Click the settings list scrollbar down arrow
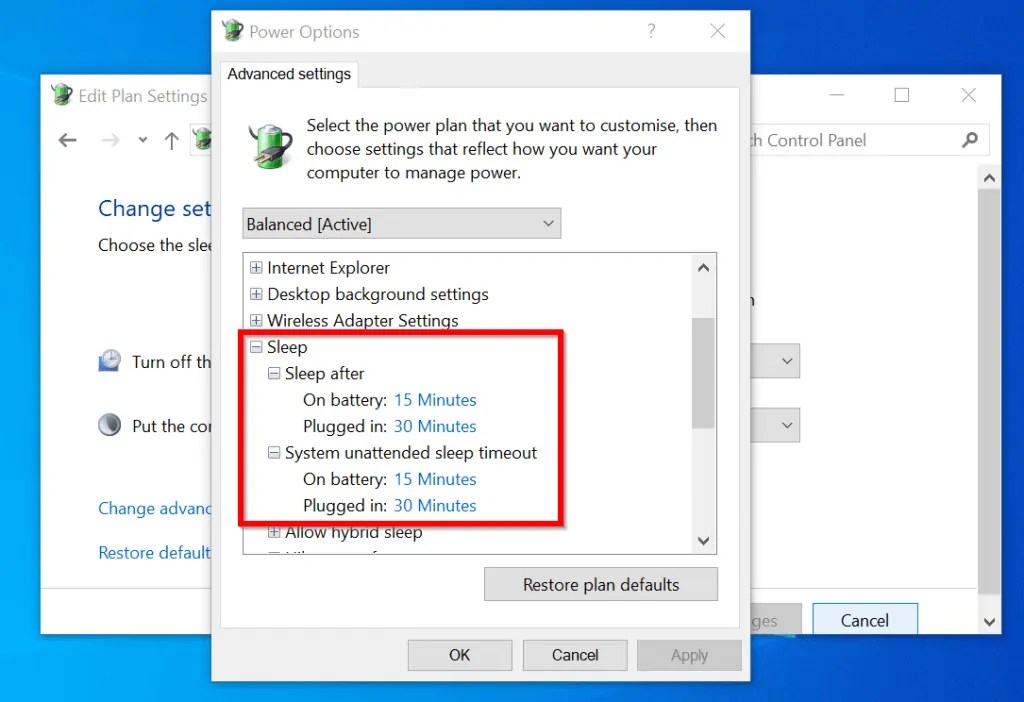Viewport: 1024px width, 702px height. 703,540
